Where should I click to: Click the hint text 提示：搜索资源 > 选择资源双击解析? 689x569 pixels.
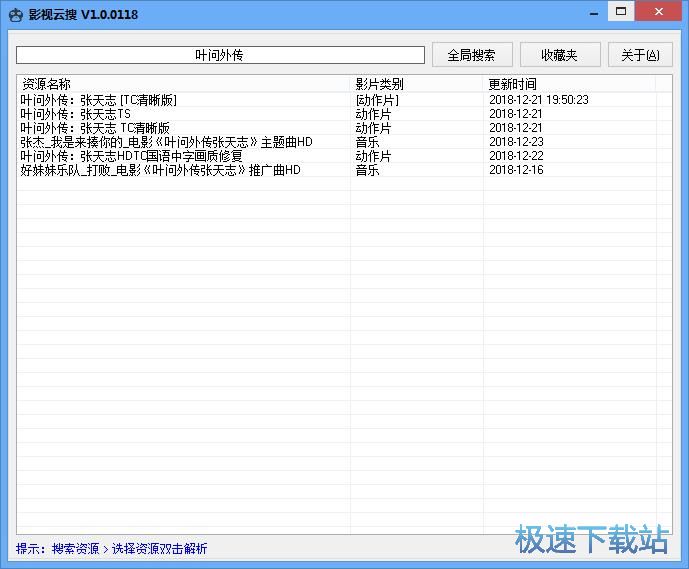[112, 548]
